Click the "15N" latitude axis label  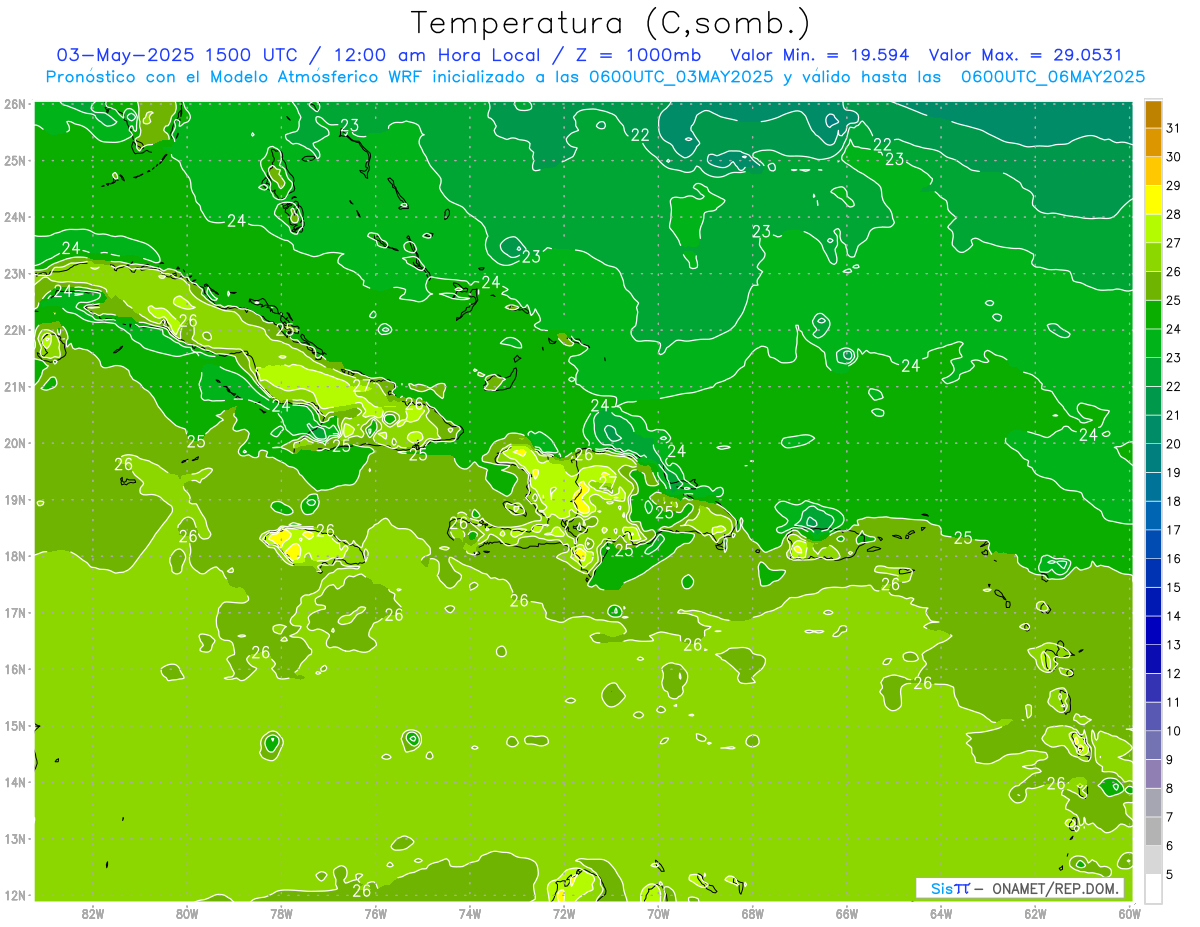(14, 725)
